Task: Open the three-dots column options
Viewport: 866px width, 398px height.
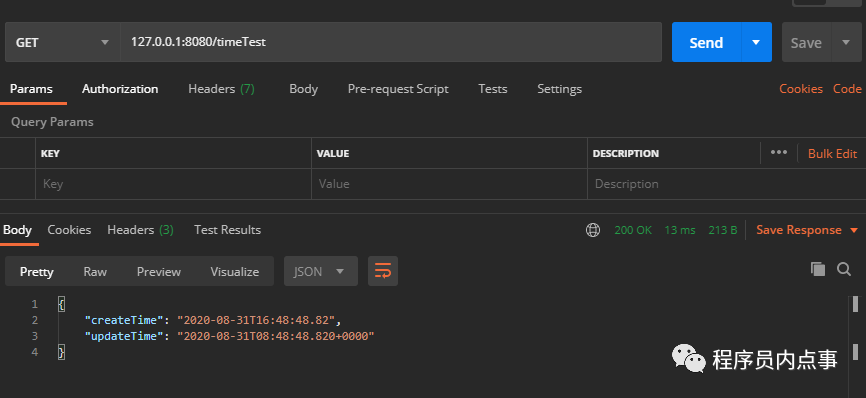Action: point(779,152)
